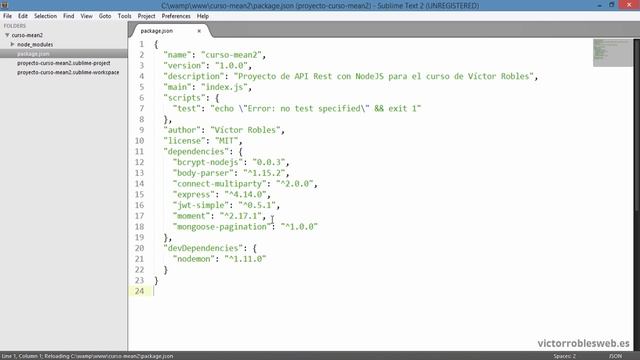
Task: Minimize the Sublime Text window
Action: click(x=600, y=5)
